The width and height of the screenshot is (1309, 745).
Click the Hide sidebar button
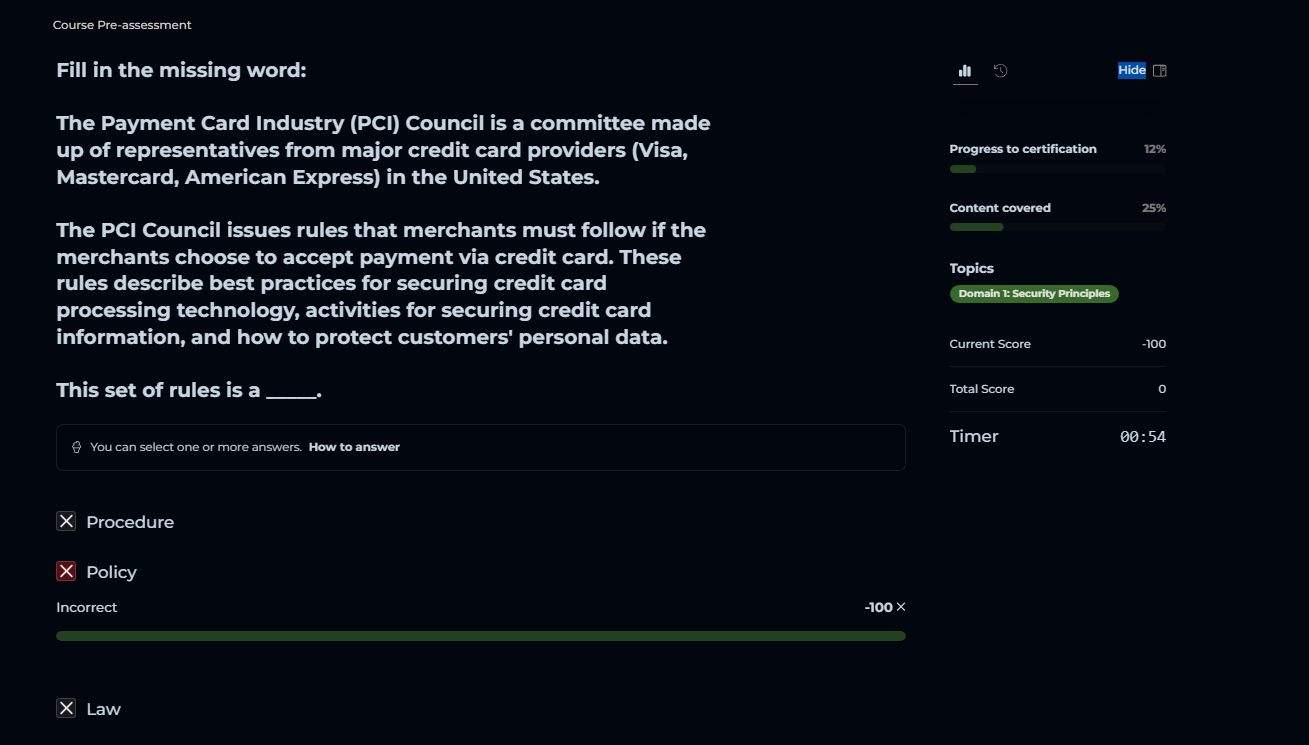[1131, 70]
